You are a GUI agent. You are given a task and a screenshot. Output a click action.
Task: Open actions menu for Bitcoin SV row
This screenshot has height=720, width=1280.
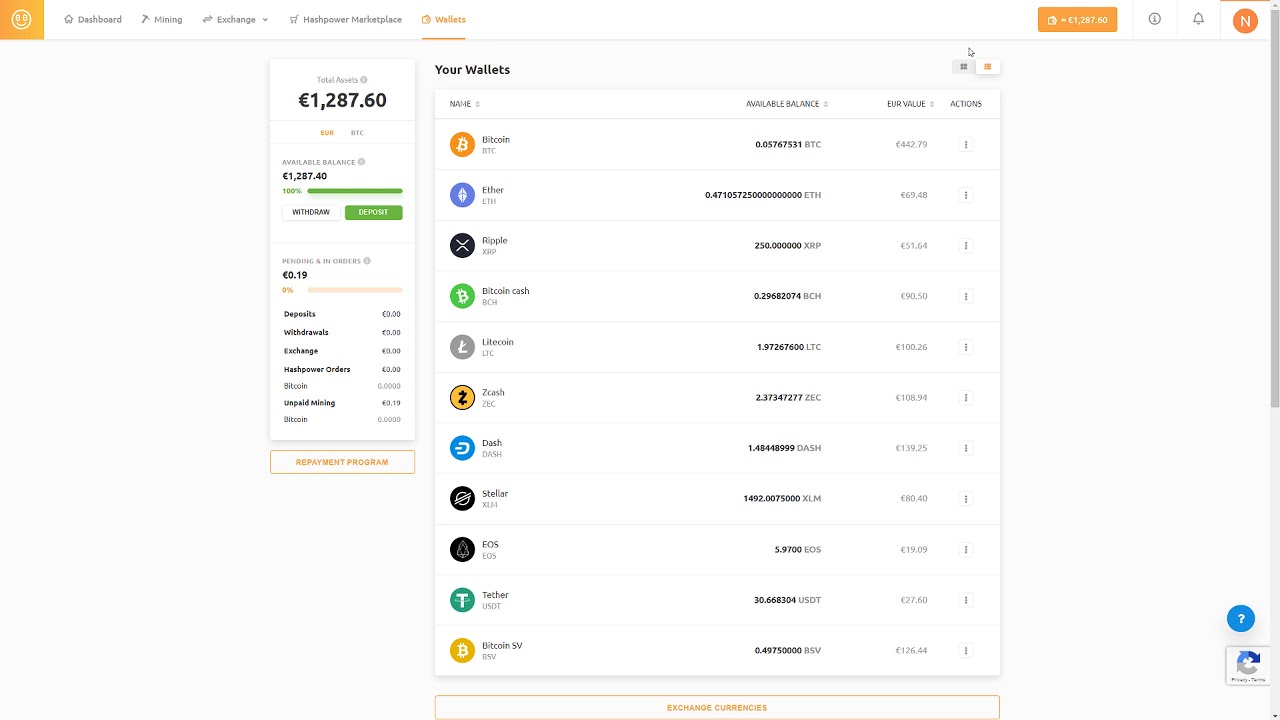tap(966, 651)
